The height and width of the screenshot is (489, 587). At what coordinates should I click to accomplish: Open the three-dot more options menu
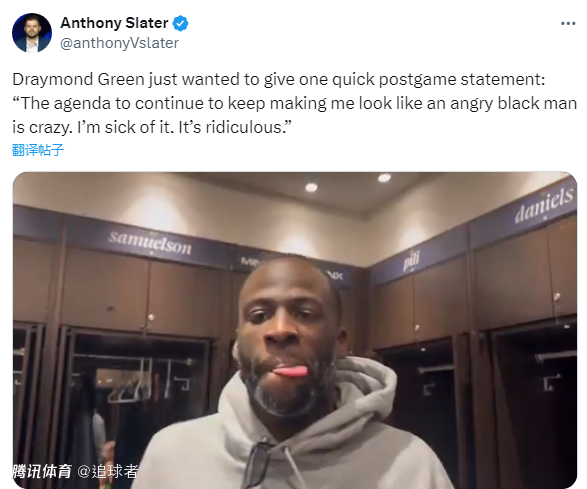[568, 24]
